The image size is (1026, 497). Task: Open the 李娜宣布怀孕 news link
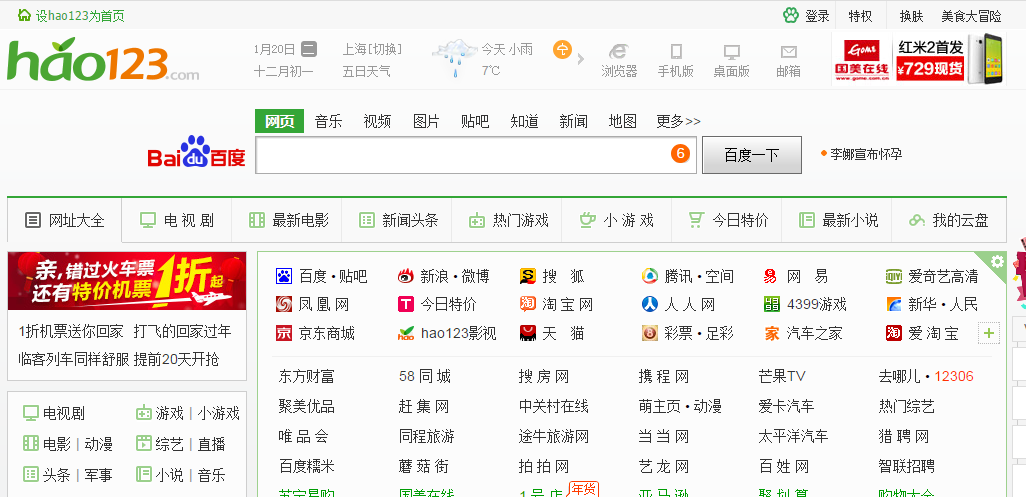(865, 154)
